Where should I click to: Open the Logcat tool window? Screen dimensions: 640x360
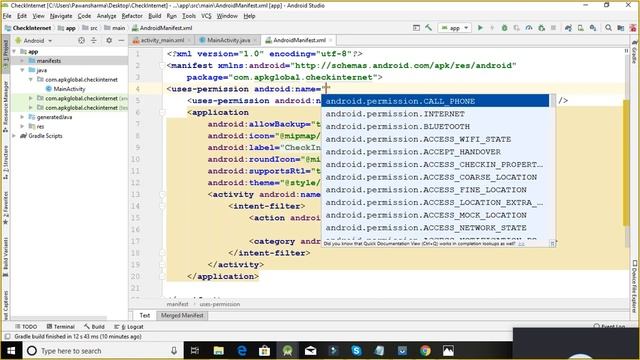pyautogui.click(x=129, y=327)
